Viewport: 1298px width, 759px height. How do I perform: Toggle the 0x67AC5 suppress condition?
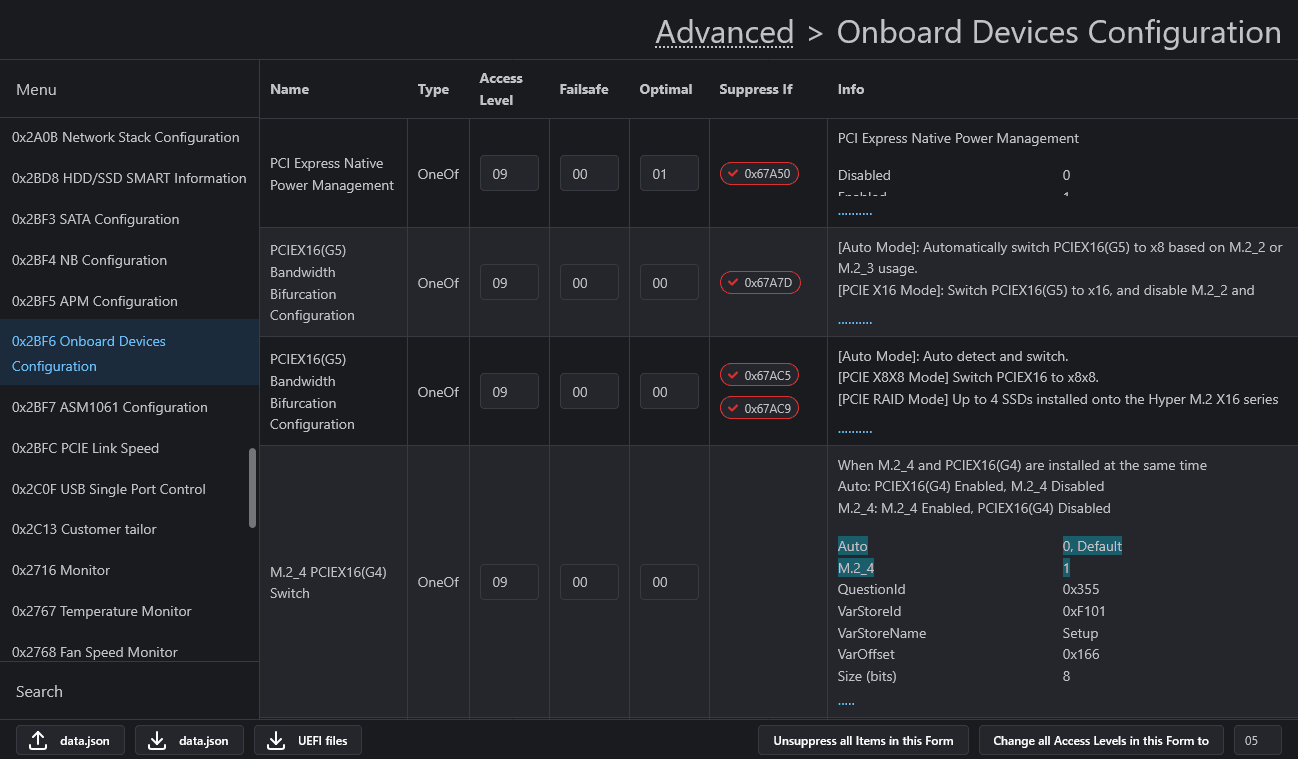(x=759, y=376)
